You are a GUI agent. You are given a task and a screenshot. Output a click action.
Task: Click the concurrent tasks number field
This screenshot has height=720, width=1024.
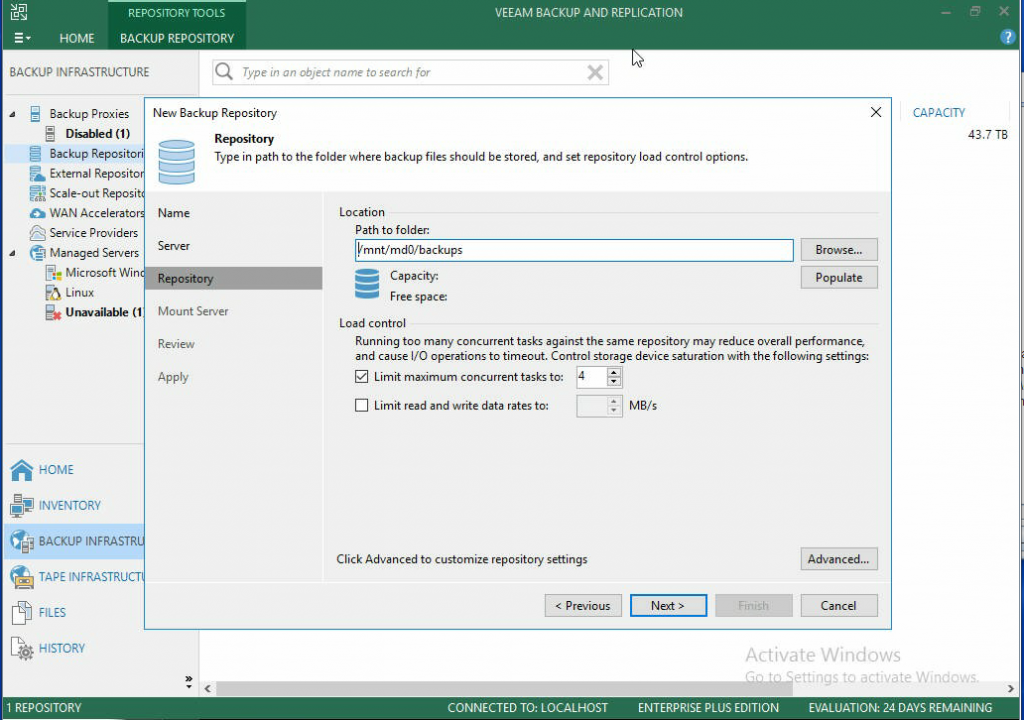coord(592,377)
